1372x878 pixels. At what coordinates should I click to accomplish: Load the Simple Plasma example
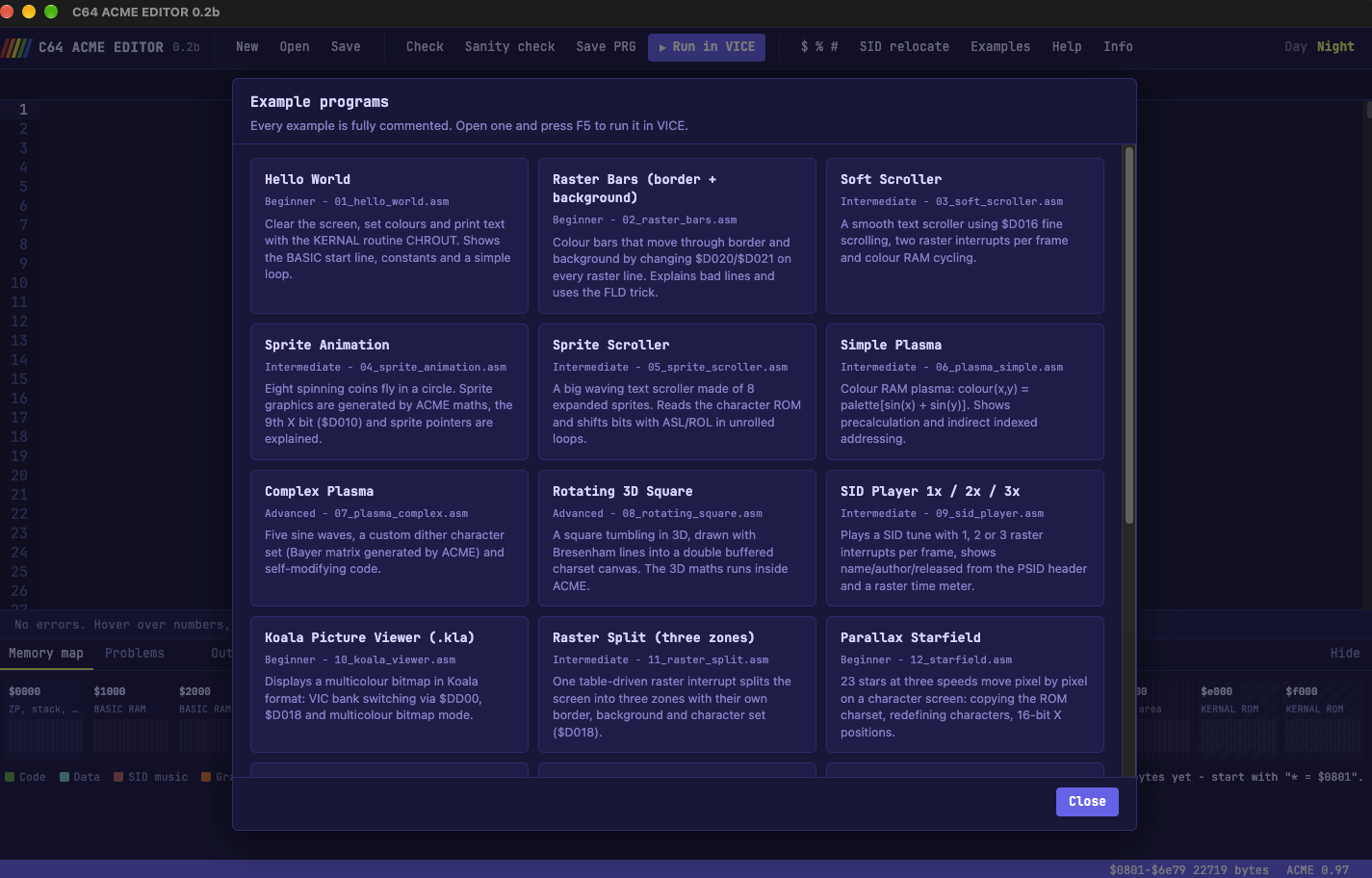coord(965,392)
